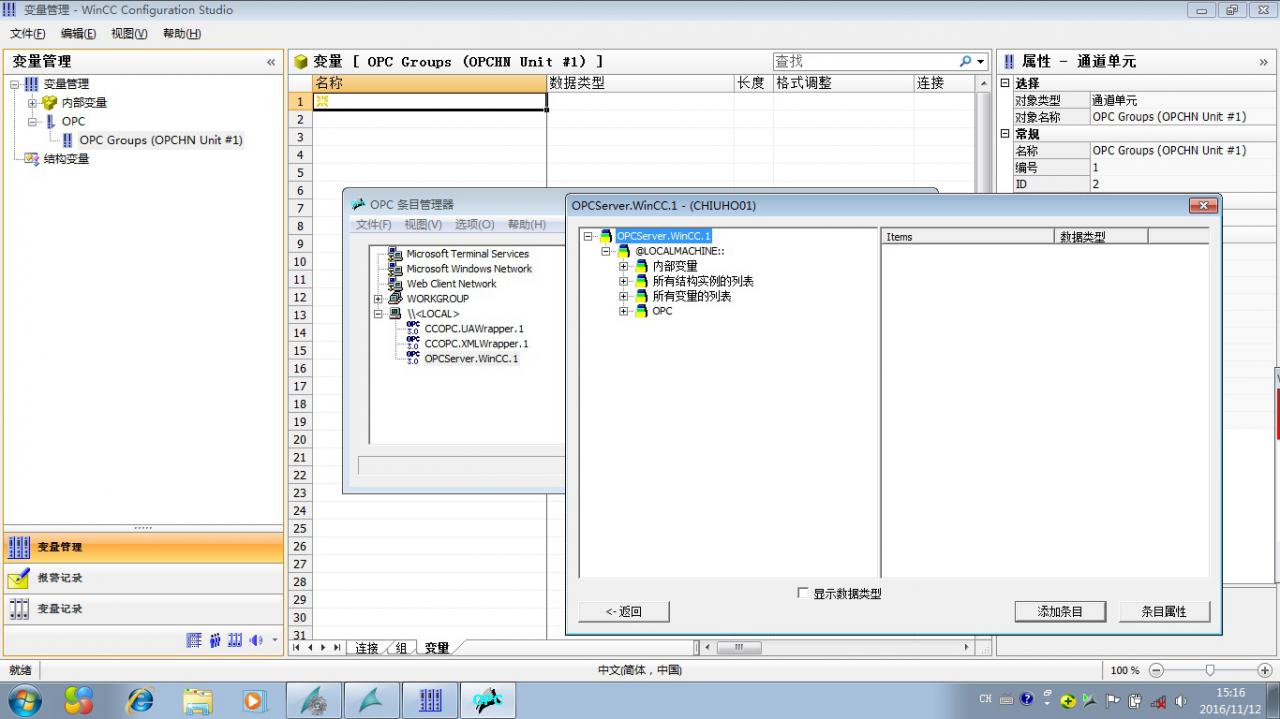Screen dimensions: 1280x719
Task: Collapse the 属性 properties pane chevron
Action: click(x=1264, y=62)
